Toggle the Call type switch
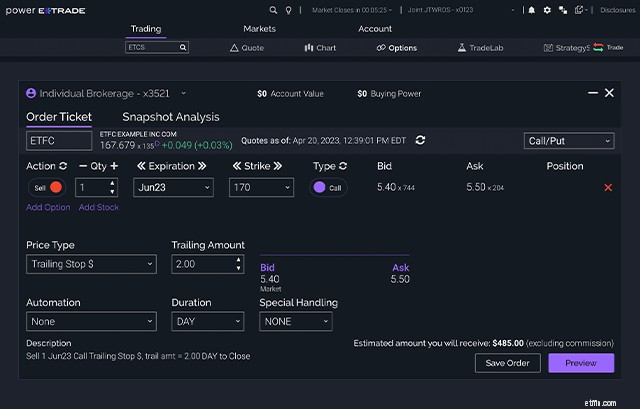The image size is (640, 409). [328, 188]
